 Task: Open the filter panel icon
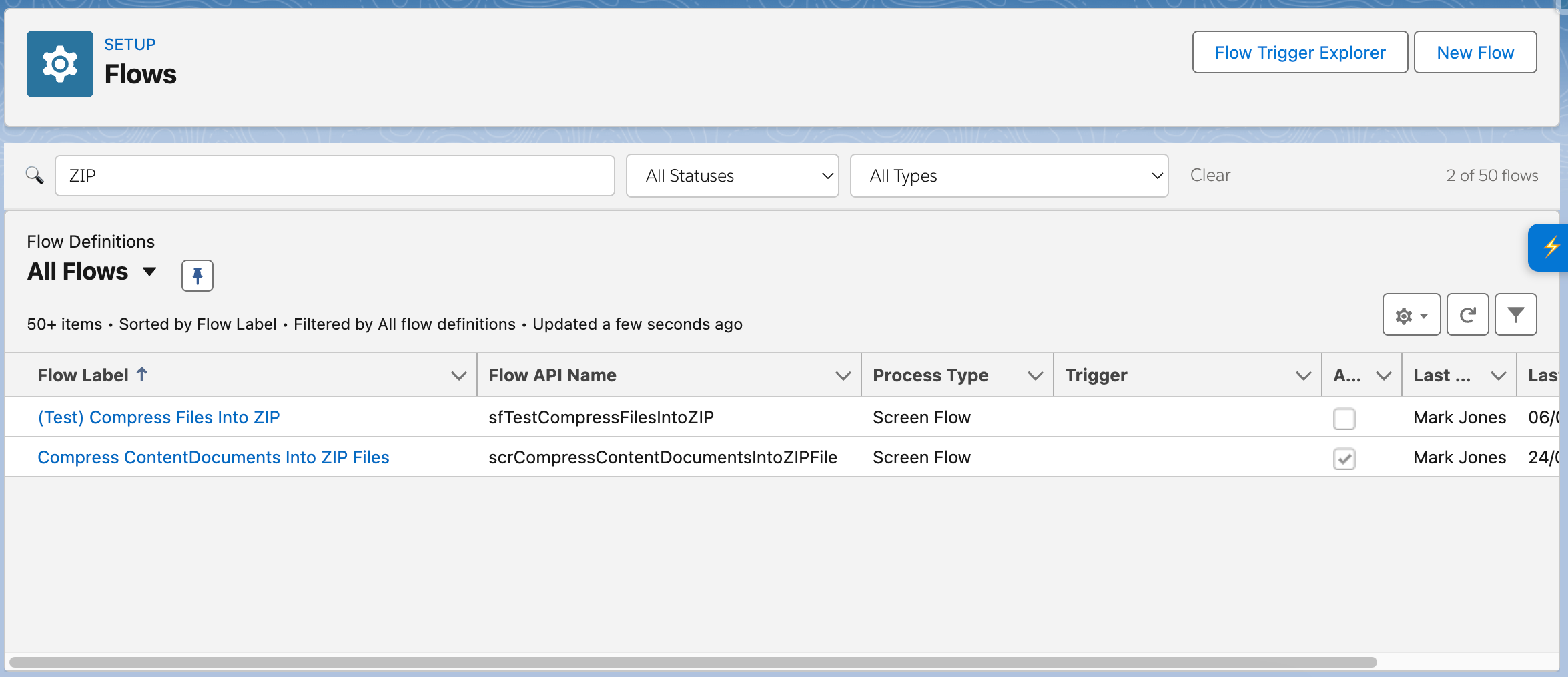tap(1516, 314)
